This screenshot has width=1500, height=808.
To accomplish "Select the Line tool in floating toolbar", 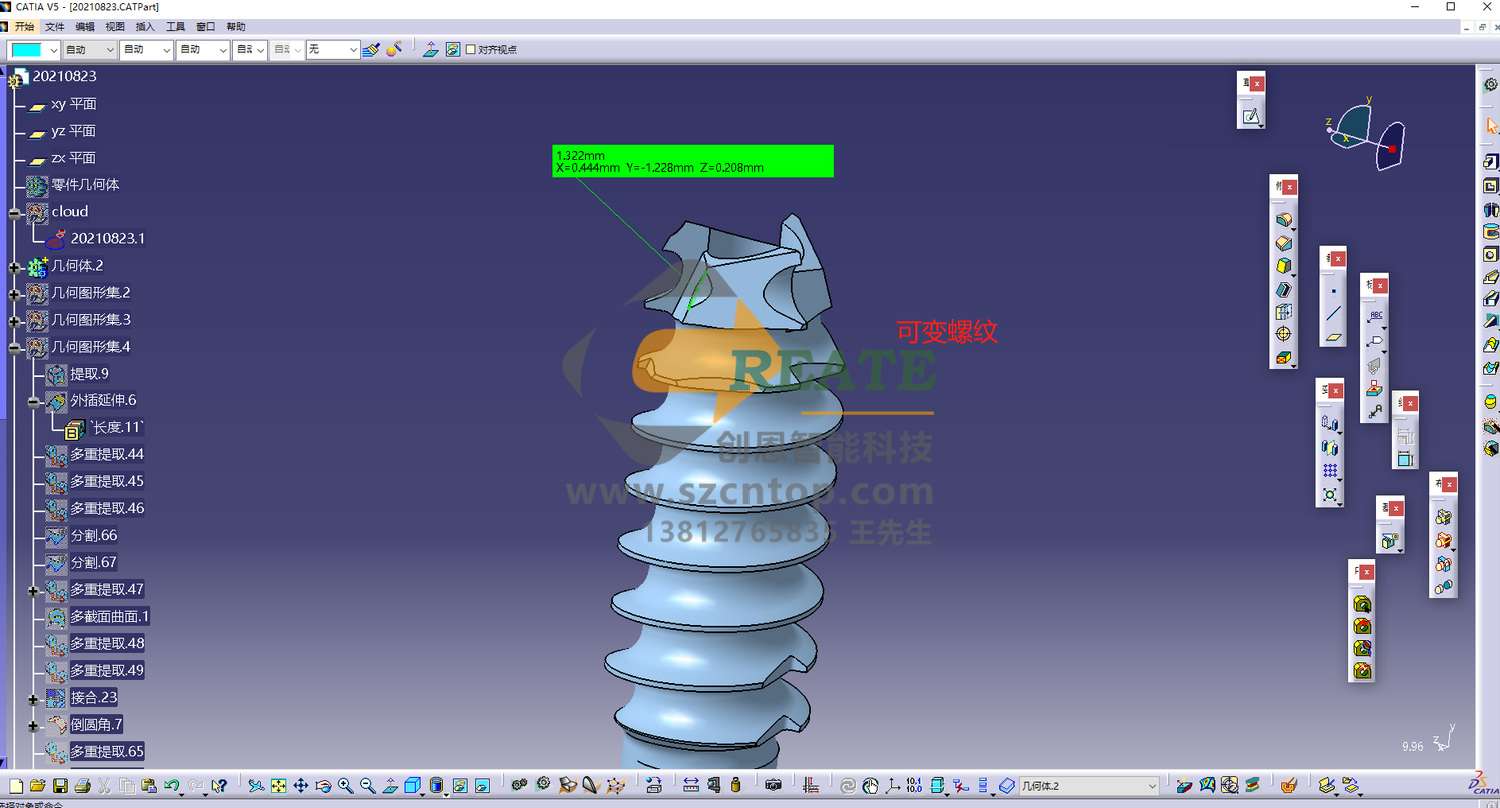I will (x=1333, y=314).
